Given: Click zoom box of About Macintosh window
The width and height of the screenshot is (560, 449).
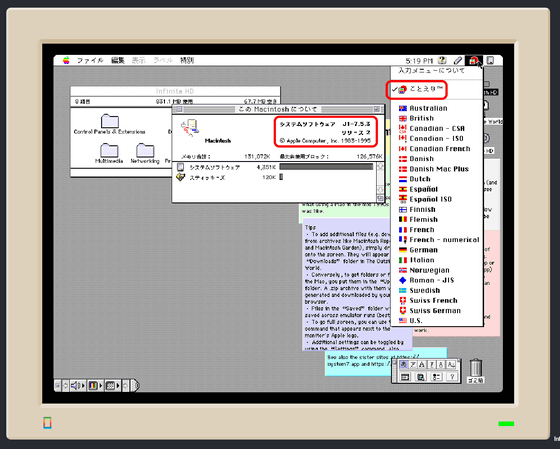Looking at the screenshot, I should pos(377,109).
